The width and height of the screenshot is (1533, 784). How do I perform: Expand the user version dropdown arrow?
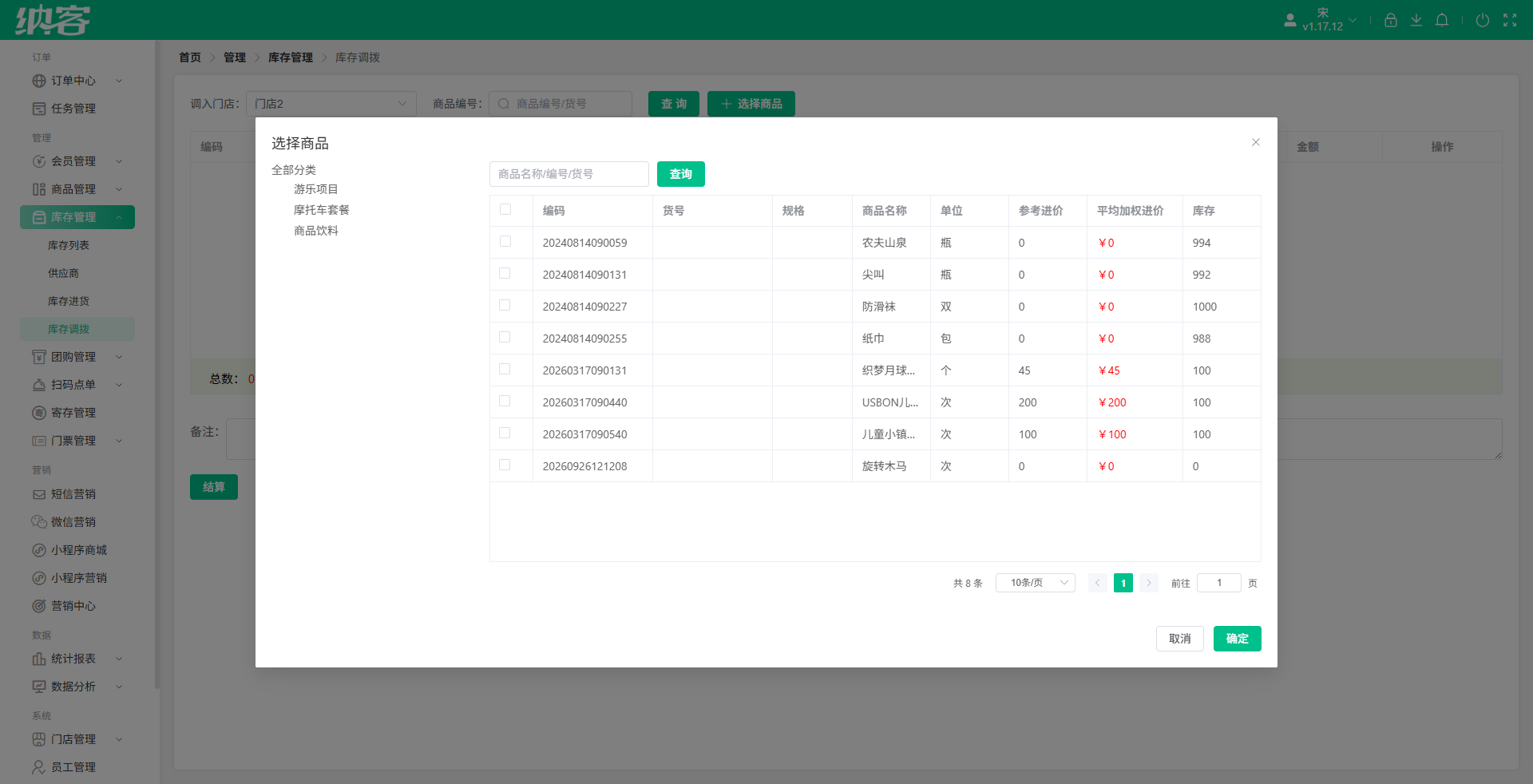click(x=1353, y=20)
